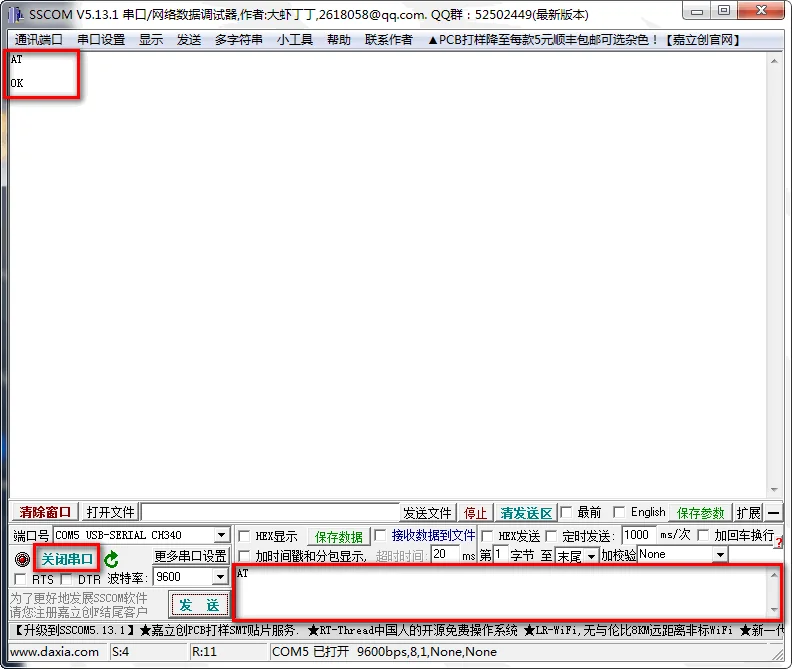Click the 超时时间 20 ms field
This screenshot has height=669, width=792.
[445, 555]
